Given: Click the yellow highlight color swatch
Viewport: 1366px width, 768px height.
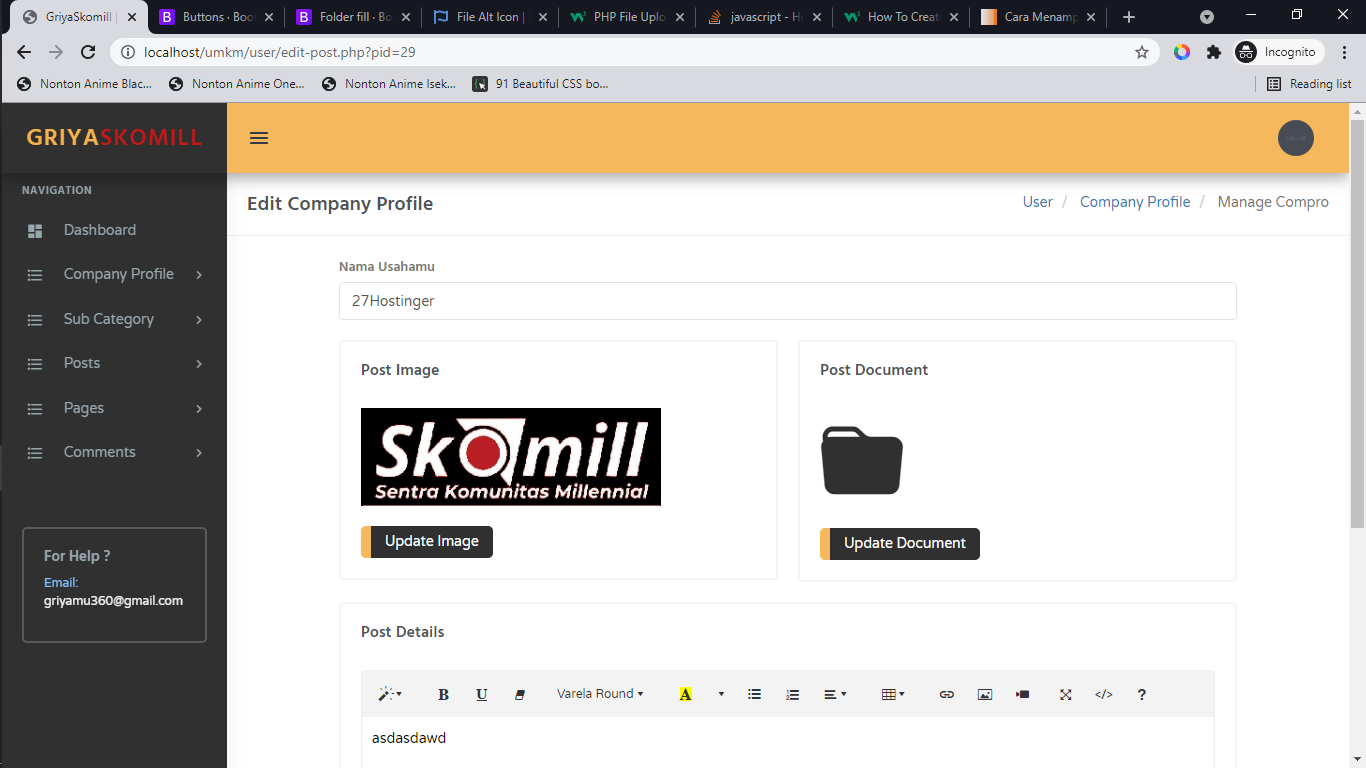Looking at the screenshot, I should [x=685, y=695].
